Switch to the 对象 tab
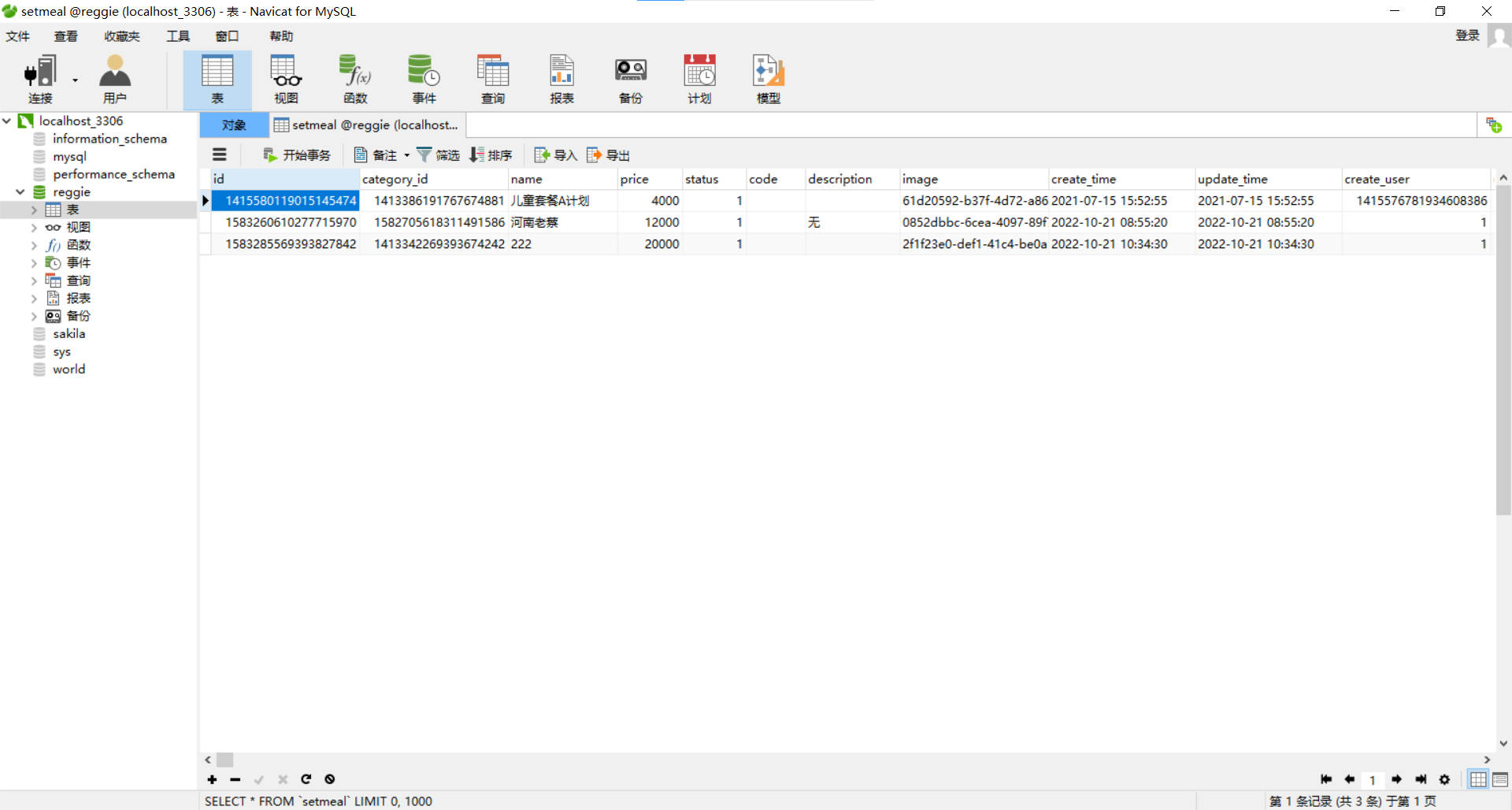This screenshot has width=1512, height=810. [234, 125]
